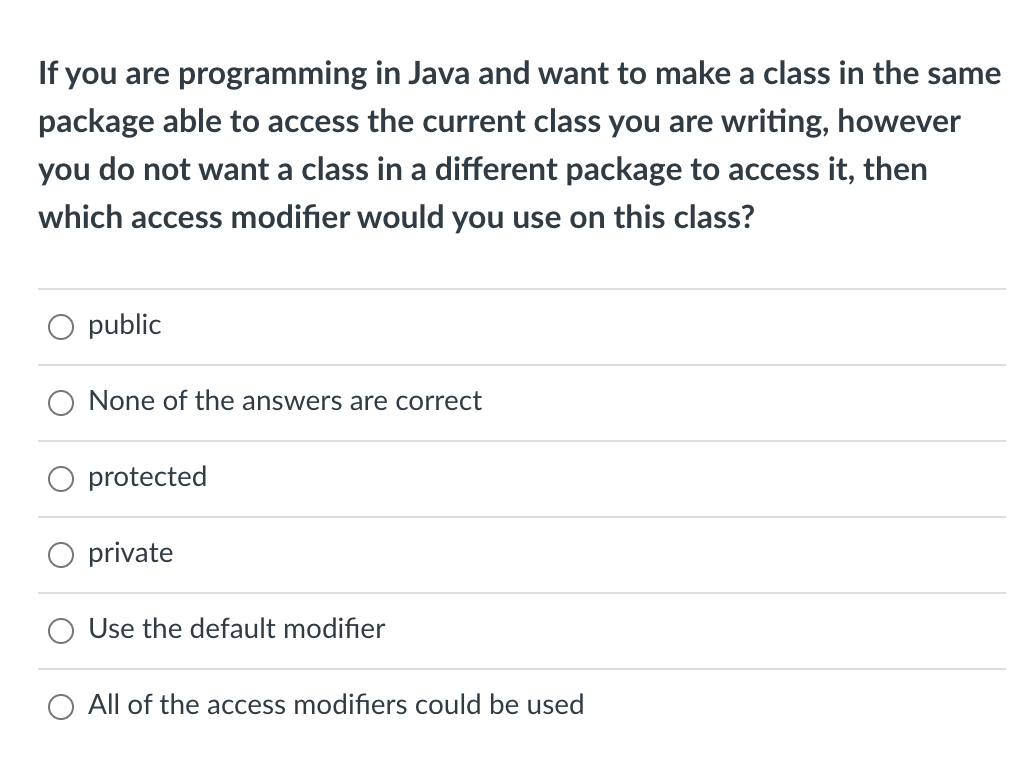Click the first answer row
This screenshot has height=774, width=1032.
[520, 326]
